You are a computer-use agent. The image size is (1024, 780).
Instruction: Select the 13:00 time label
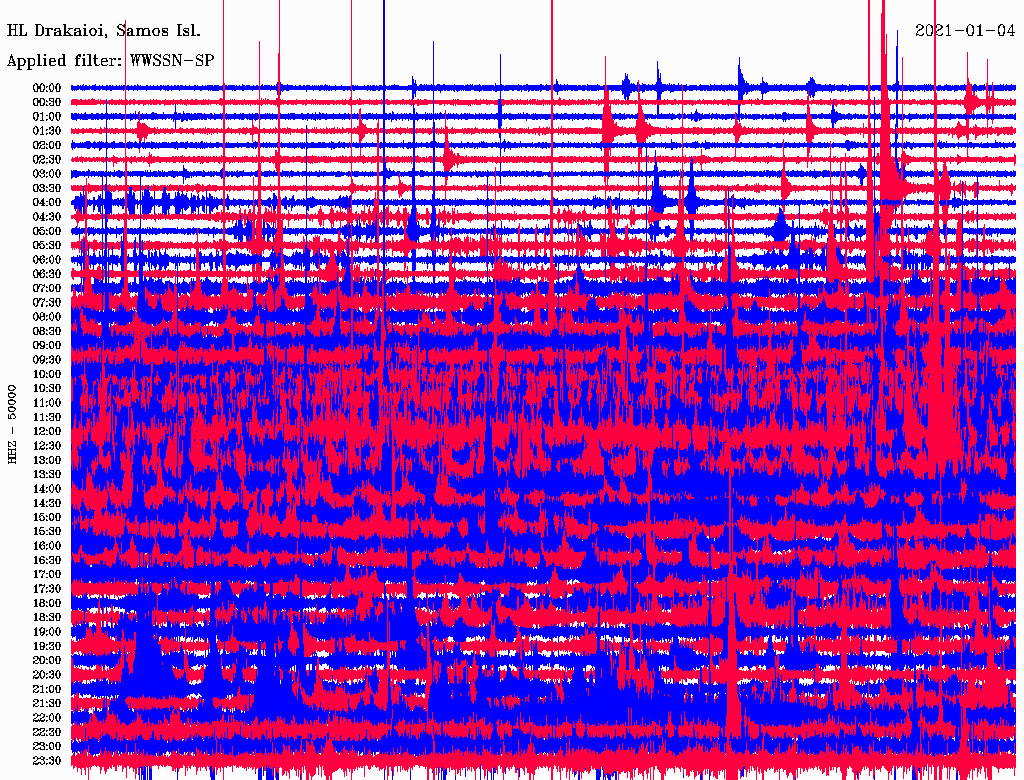(46, 460)
